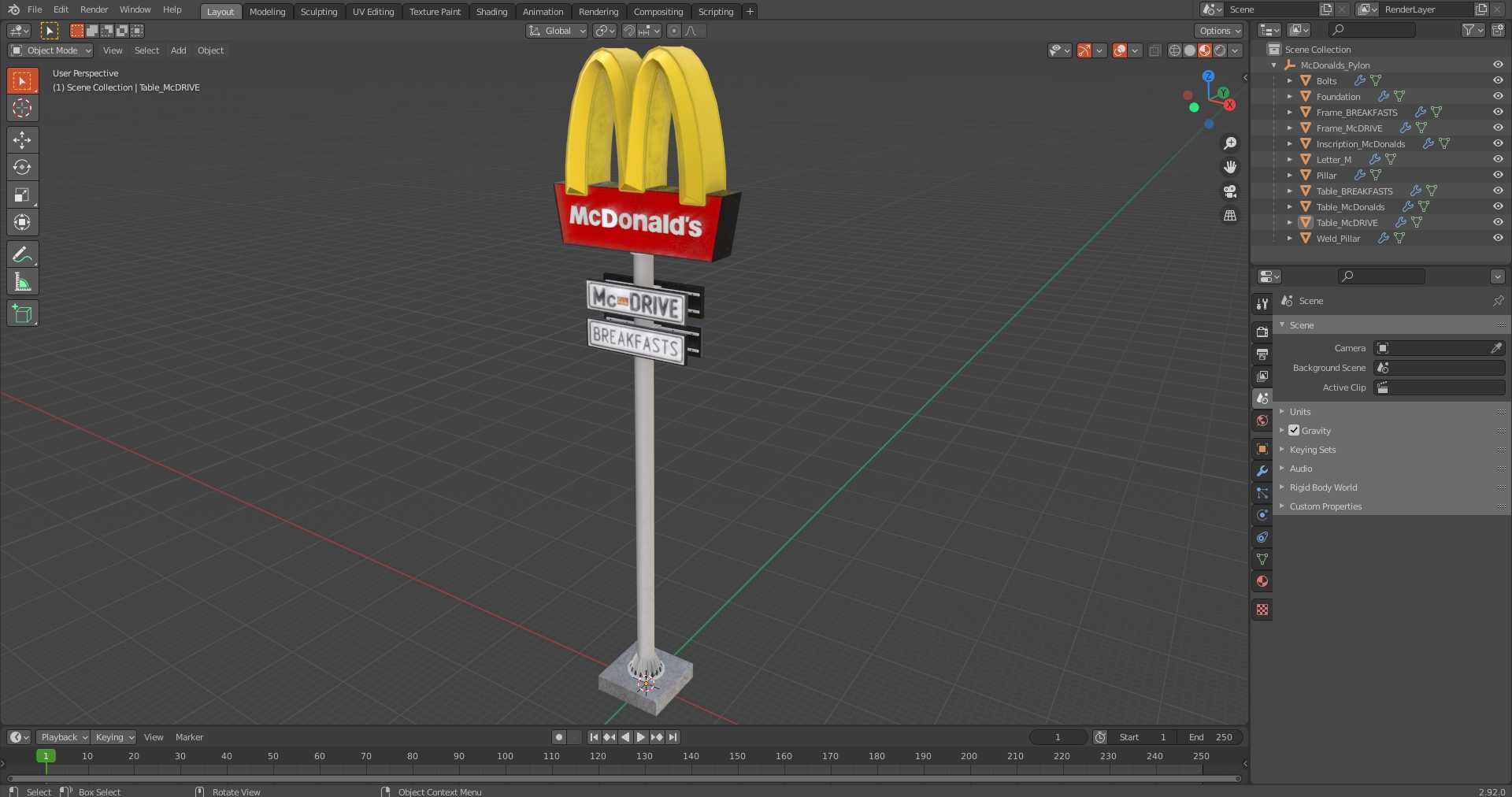Open the Material properties tab

[x=1262, y=581]
